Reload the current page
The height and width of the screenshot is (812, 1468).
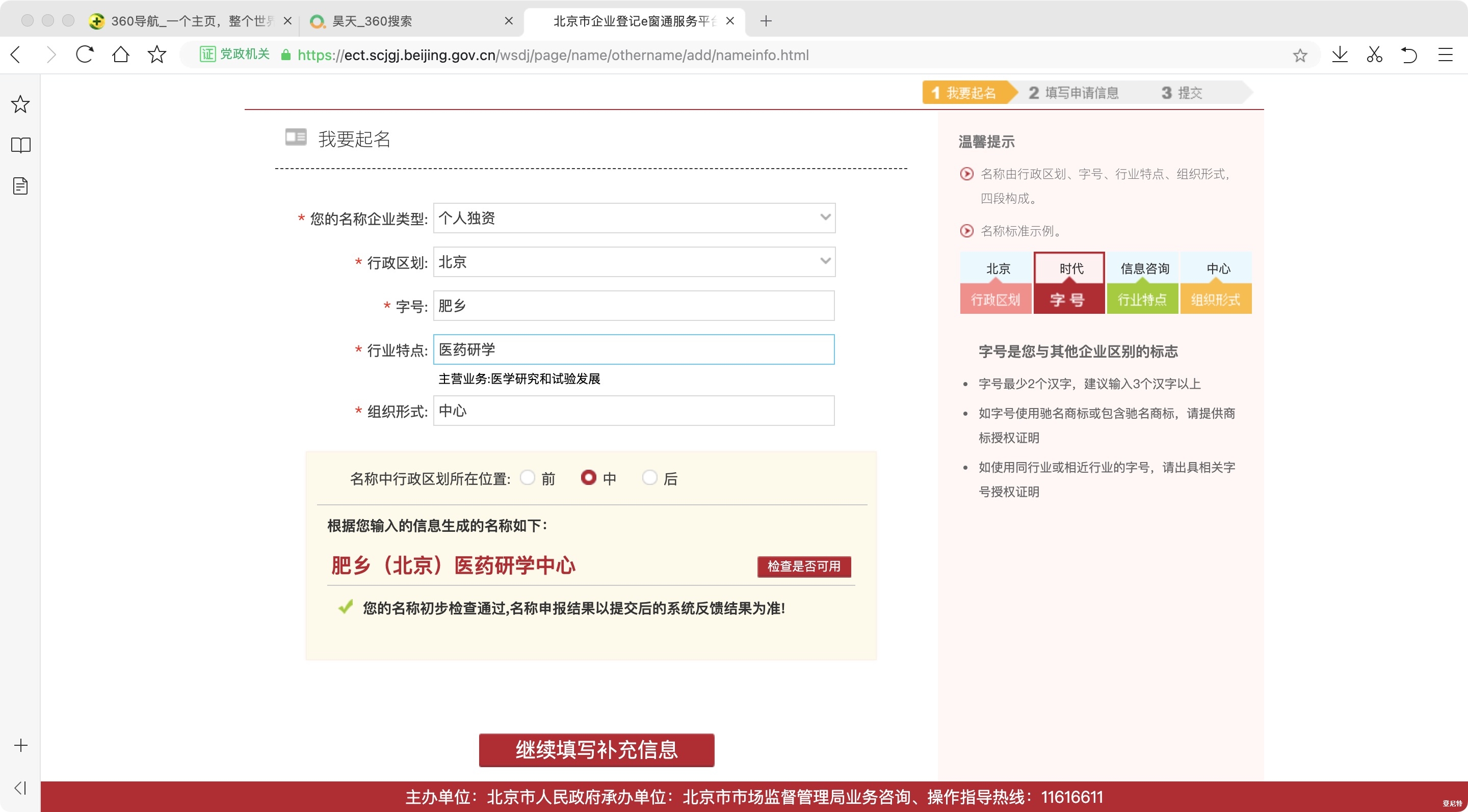[x=84, y=55]
